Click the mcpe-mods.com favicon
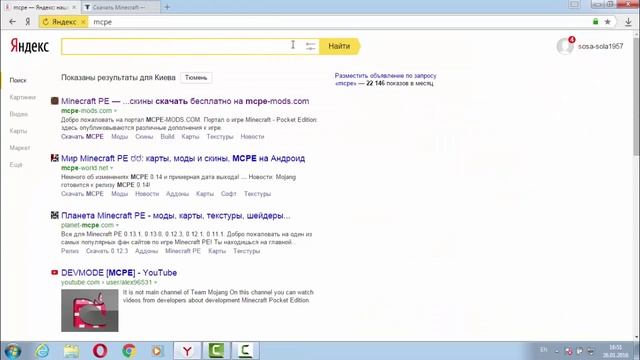The height and width of the screenshot is (360, 640). [55, 101]
